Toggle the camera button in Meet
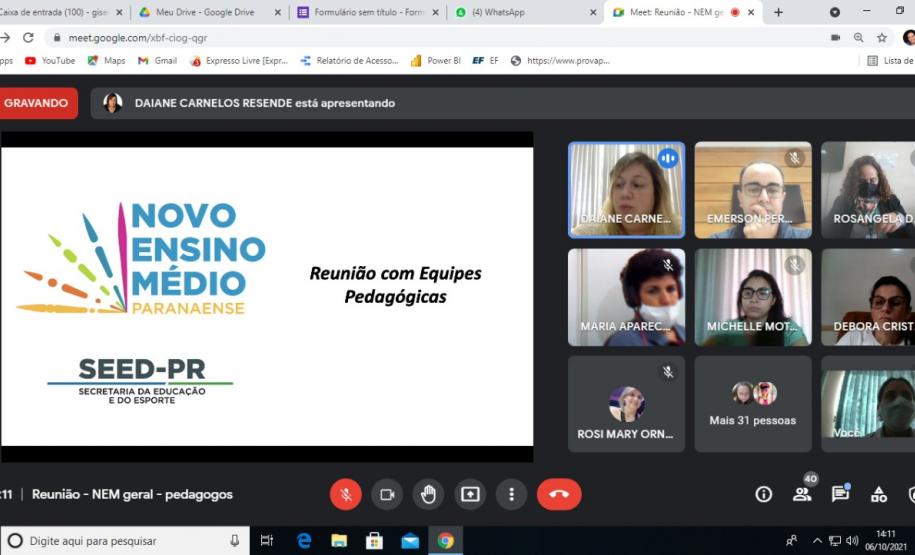This screenshot has height=555, width=915. (387, 494)
